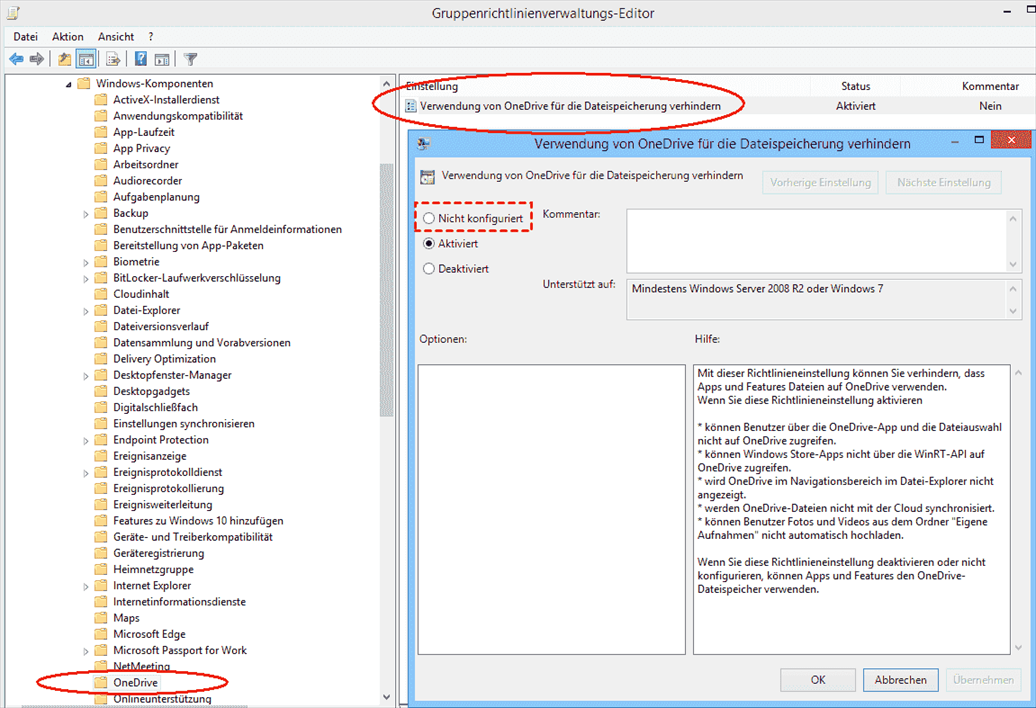This screenshot has height=708, width=1036.
Task: Click the ActiveX-Installerdienst folder icon
Action: click(100, 100)
